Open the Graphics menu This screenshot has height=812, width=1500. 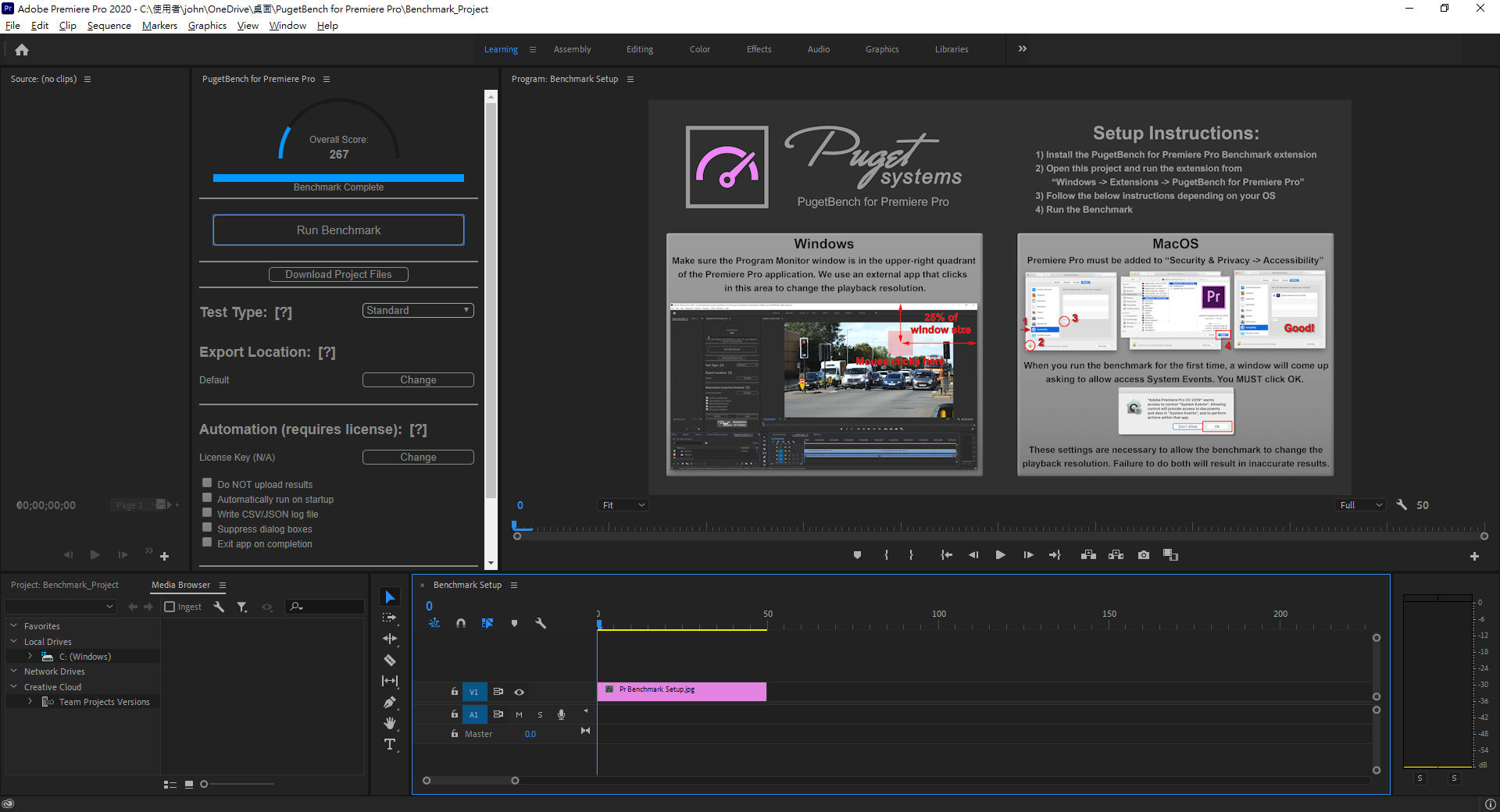pyautogui.click(x=207, y=26)
